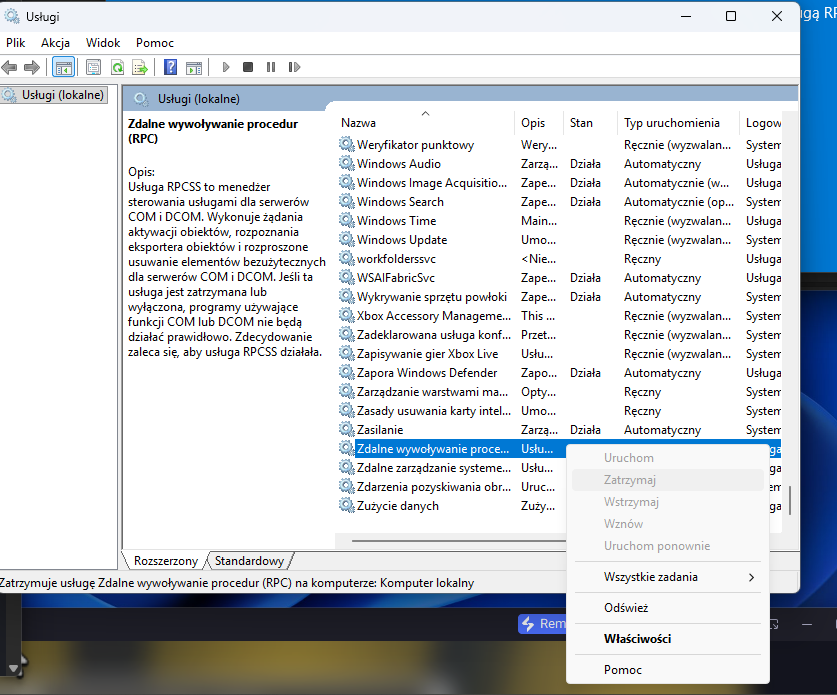The width and height of the screenshot is (837, 695).
Task: Sort by Typ uruchomienia column header
Action: 678,123
